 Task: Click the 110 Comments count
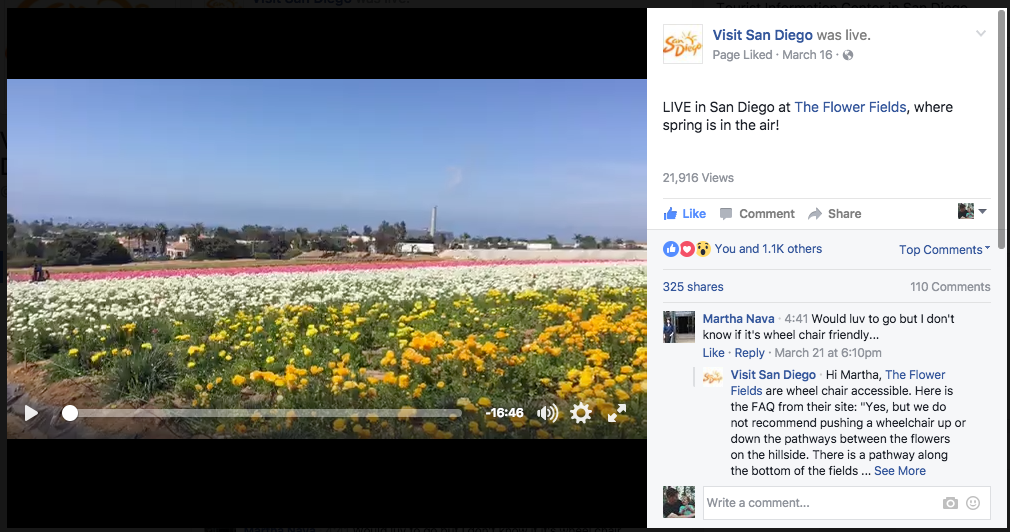click(x=950, y=287)
